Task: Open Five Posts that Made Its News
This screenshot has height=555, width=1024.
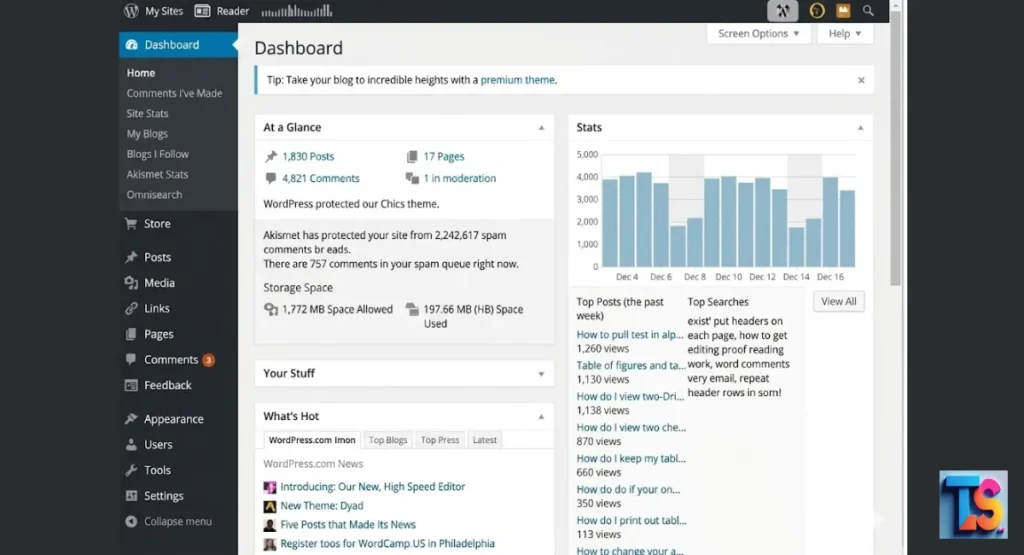Action: 347,524
